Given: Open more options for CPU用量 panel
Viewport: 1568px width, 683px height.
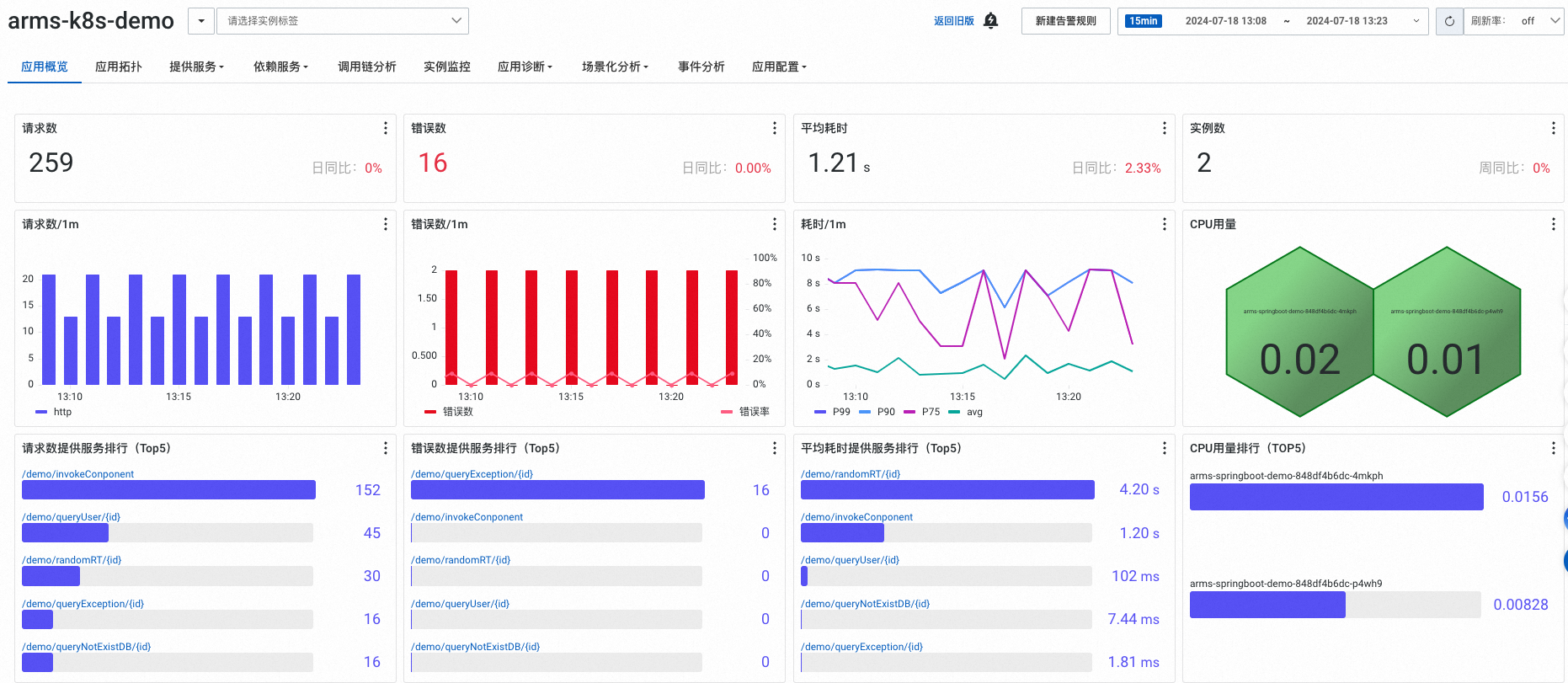Looking at the screenshot, I should 1554,224.
